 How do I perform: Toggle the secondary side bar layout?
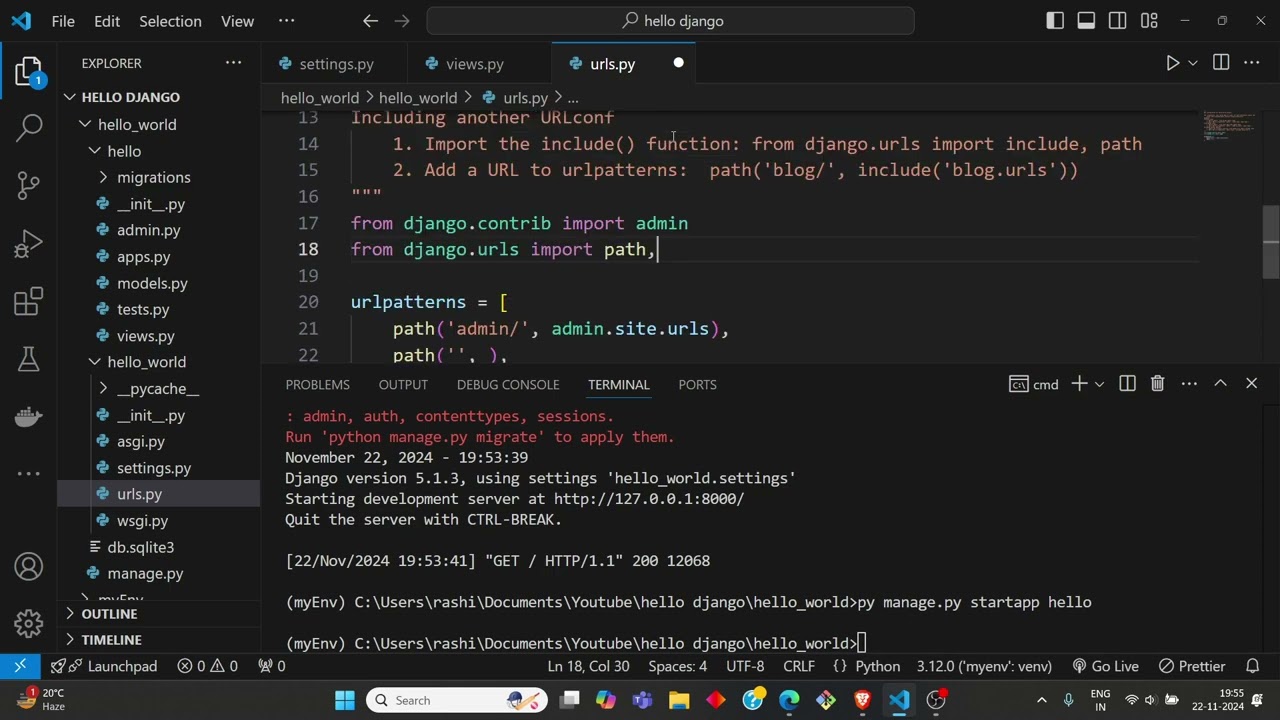[x=1118, y=21]
